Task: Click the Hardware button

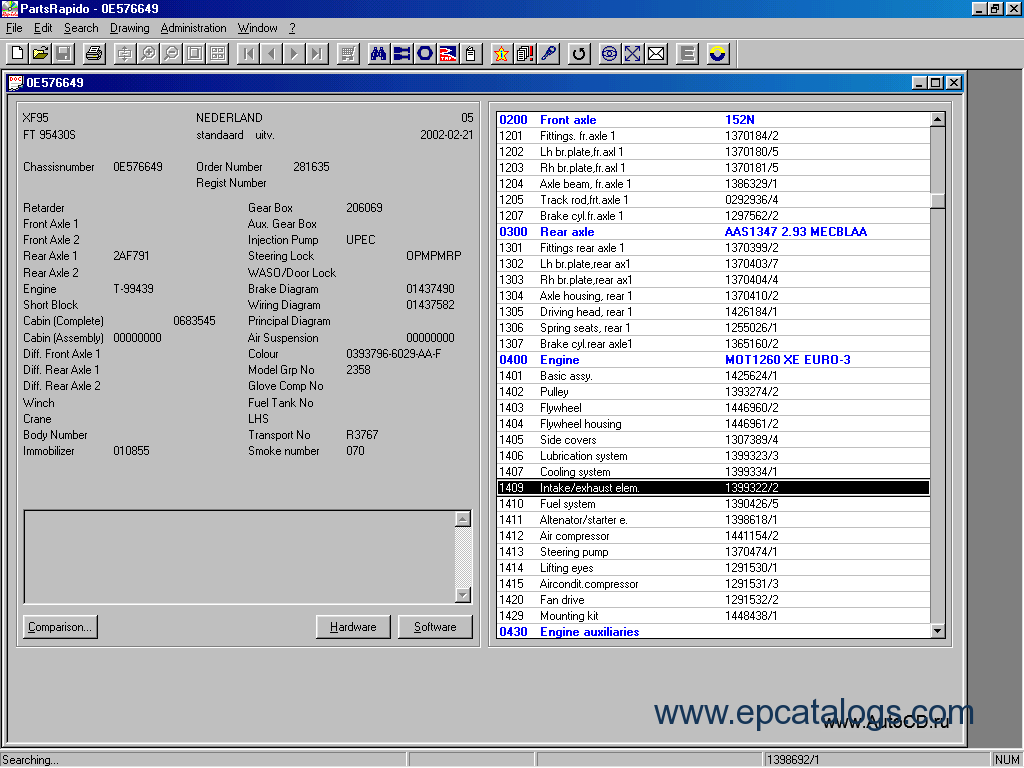Action: tap(353, 627)
